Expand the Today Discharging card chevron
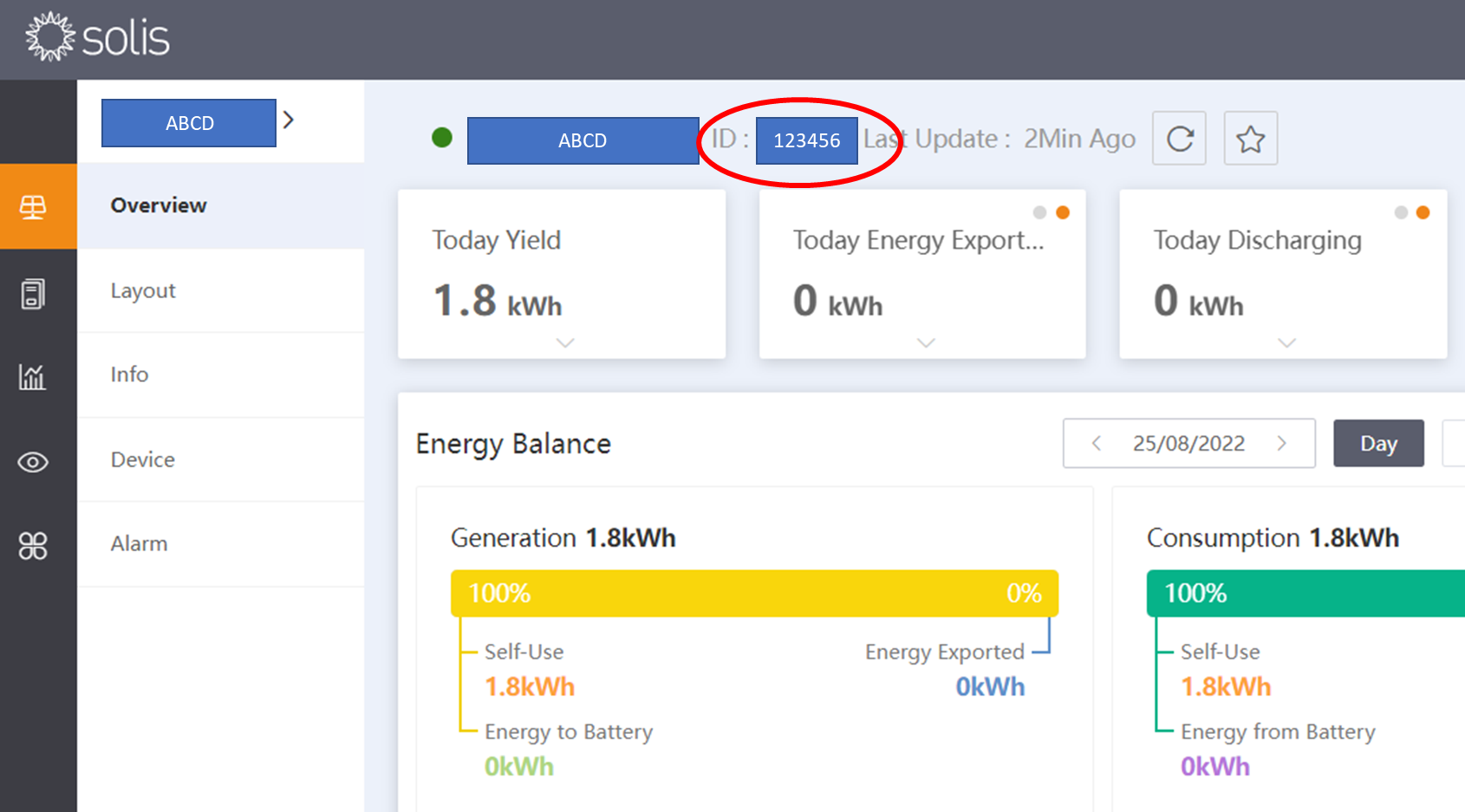 1284,342
